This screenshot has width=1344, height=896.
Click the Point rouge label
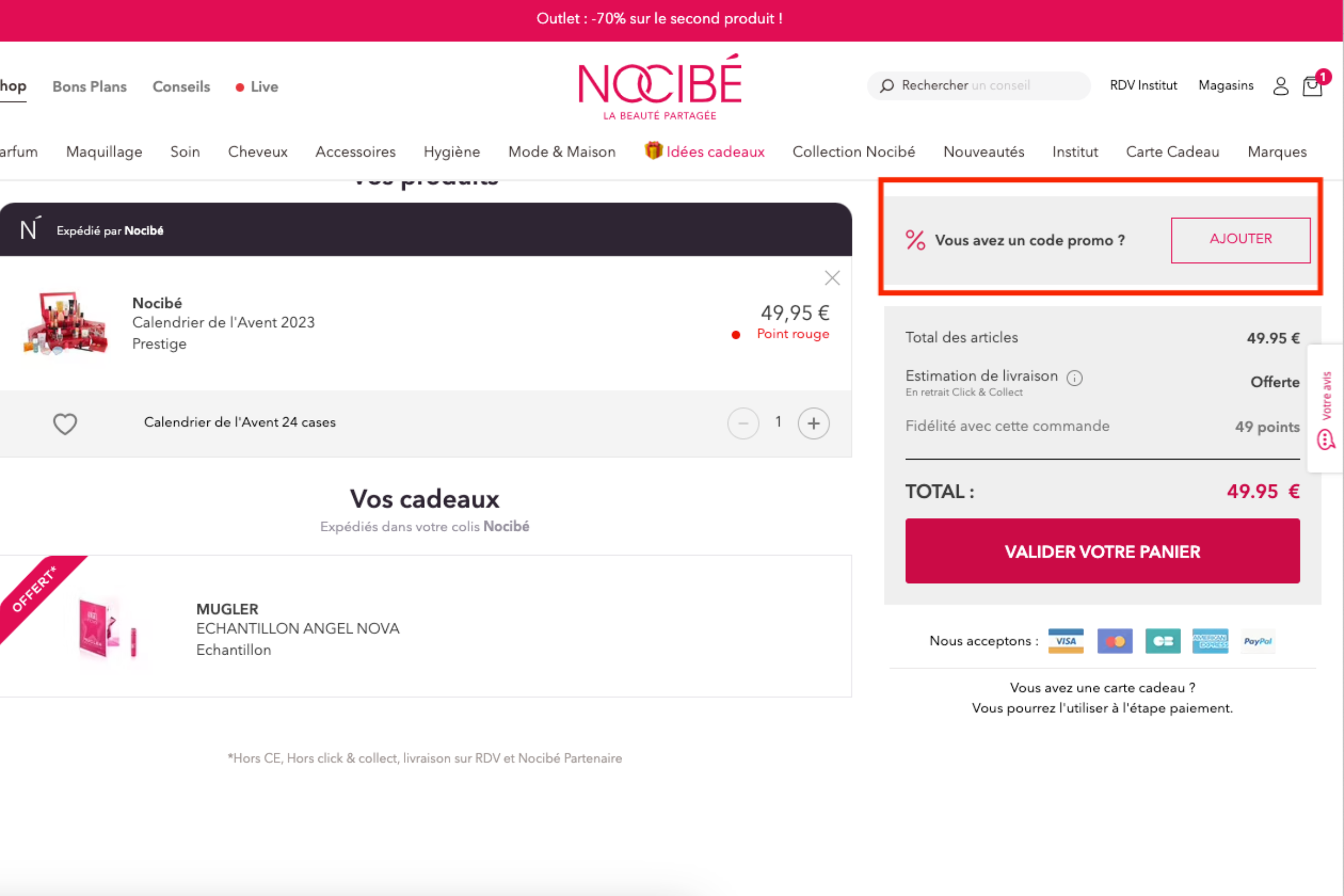[x=792, y=334]
